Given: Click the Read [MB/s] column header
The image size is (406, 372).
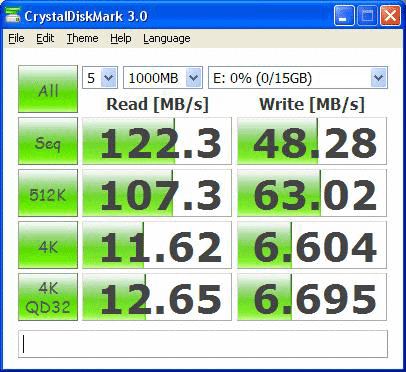Looking at the screenshot, I should [157, 105].
